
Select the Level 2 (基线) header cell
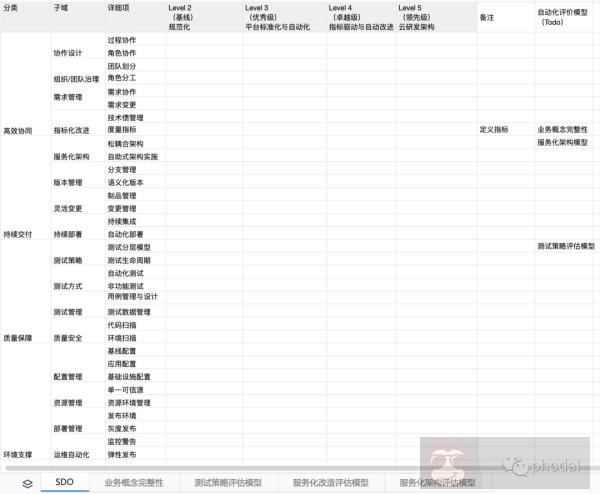[204, 17]
